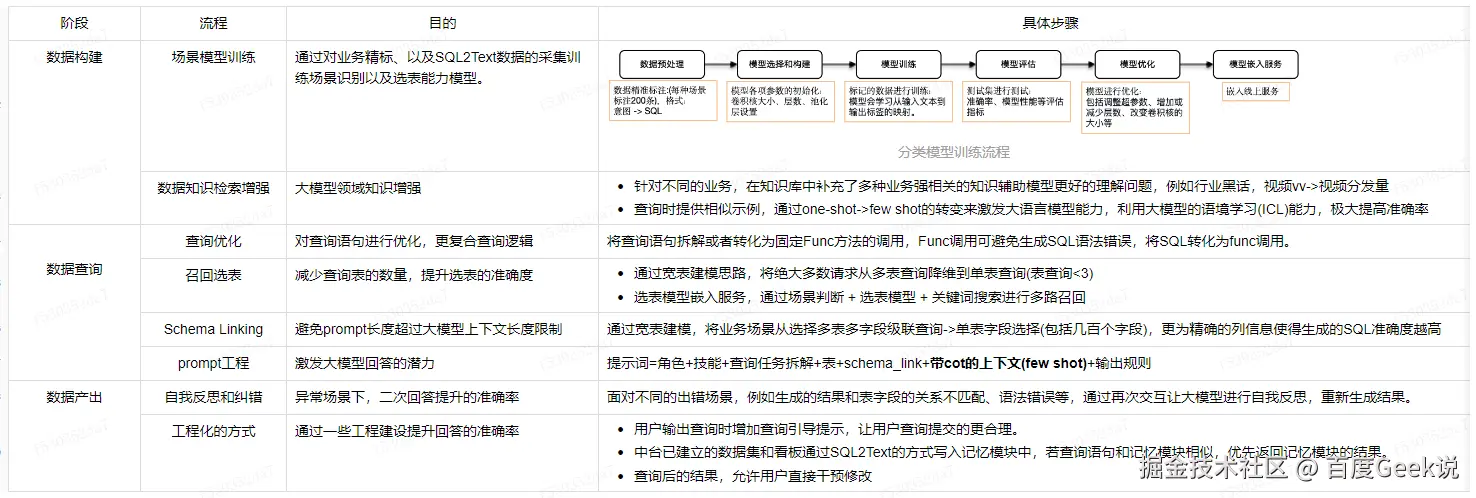Click the text starting '通过宽表建模，将业务场景'
1476x498 pixels.
[x=1024, y=329]
